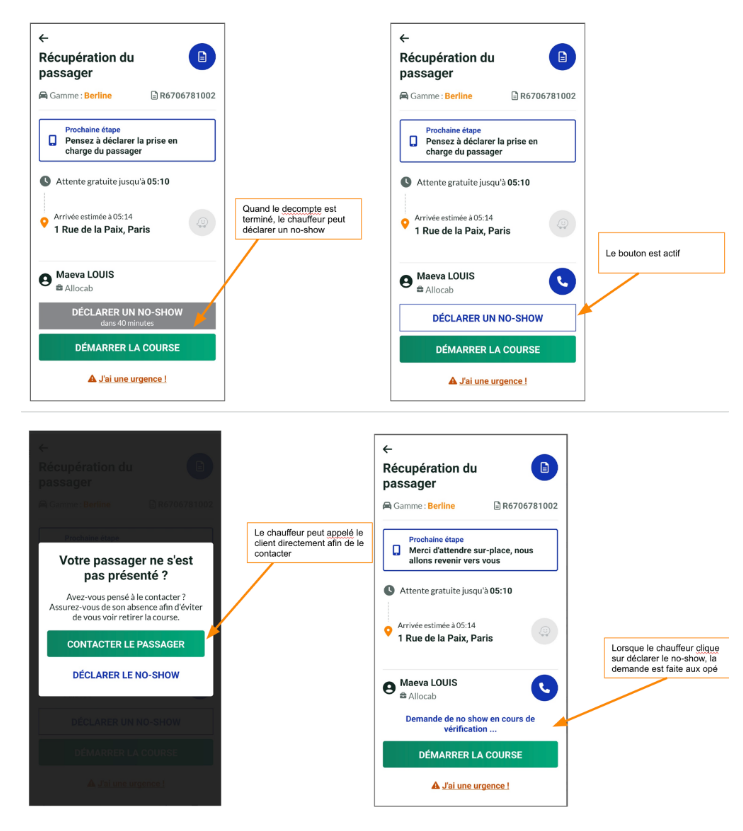The image size is (743, 831).
Task: Click CONTACTER LE PASSAGER in dialog
Action: point(126,644)
